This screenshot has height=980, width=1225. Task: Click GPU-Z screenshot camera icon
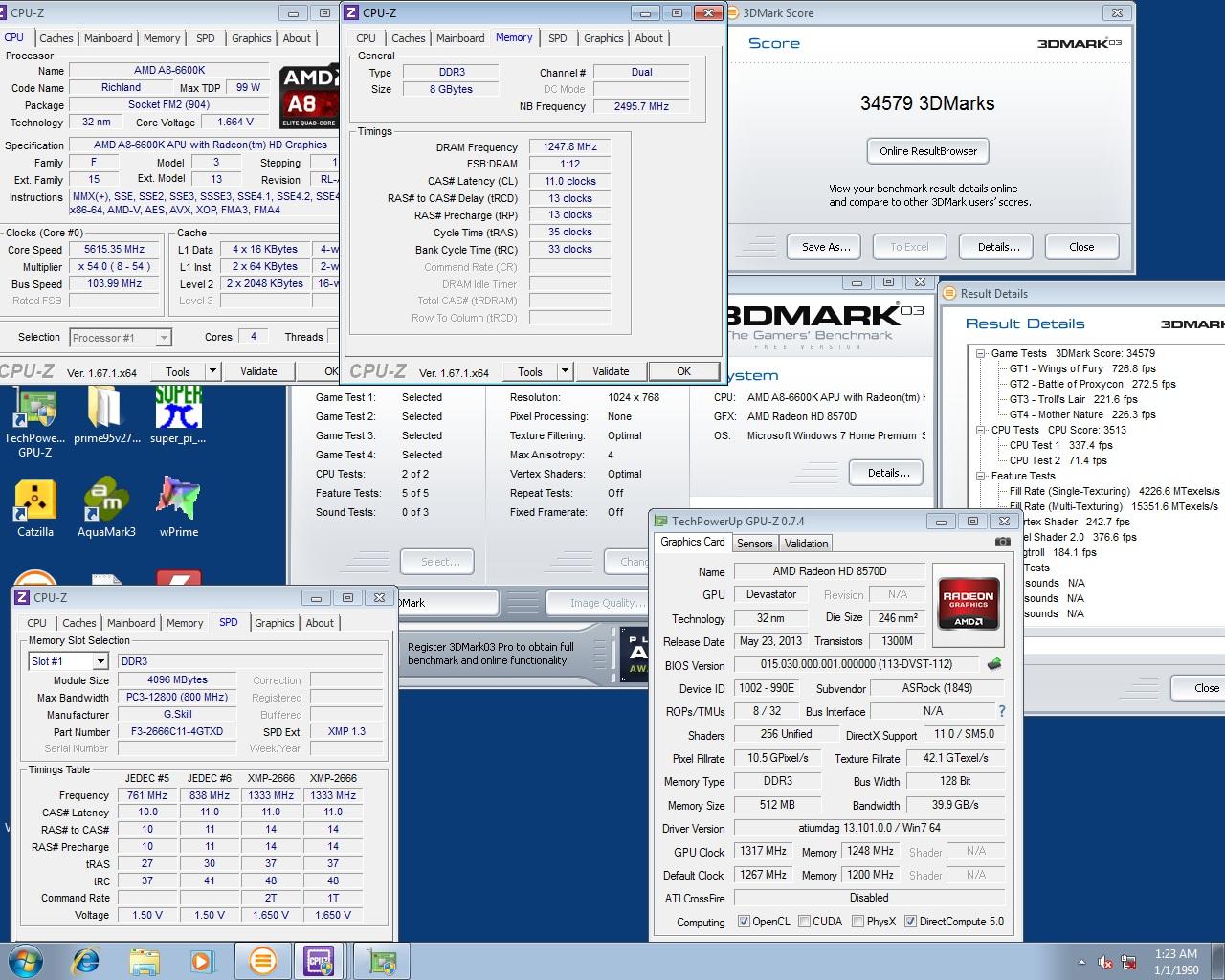[x=1002, y=542]
